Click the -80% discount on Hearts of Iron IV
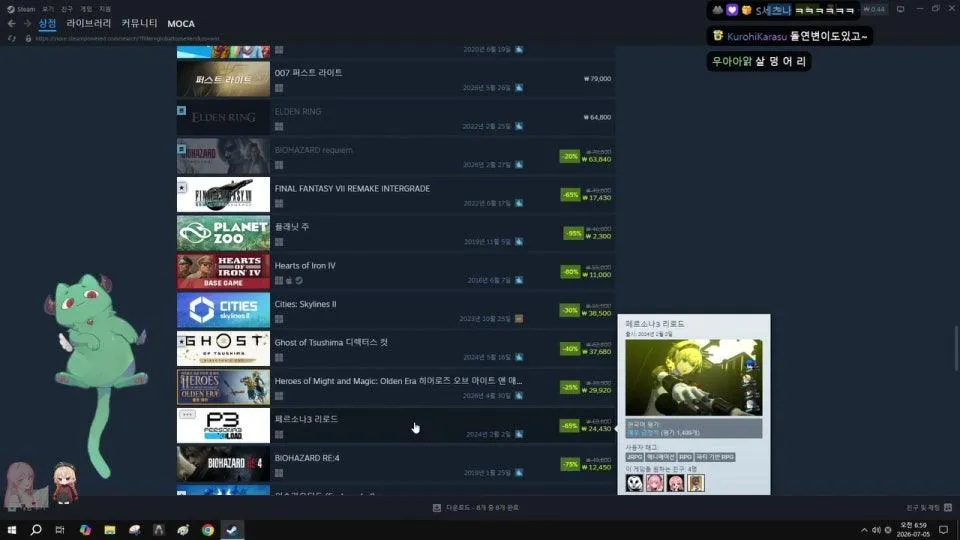 click(570, 272)
